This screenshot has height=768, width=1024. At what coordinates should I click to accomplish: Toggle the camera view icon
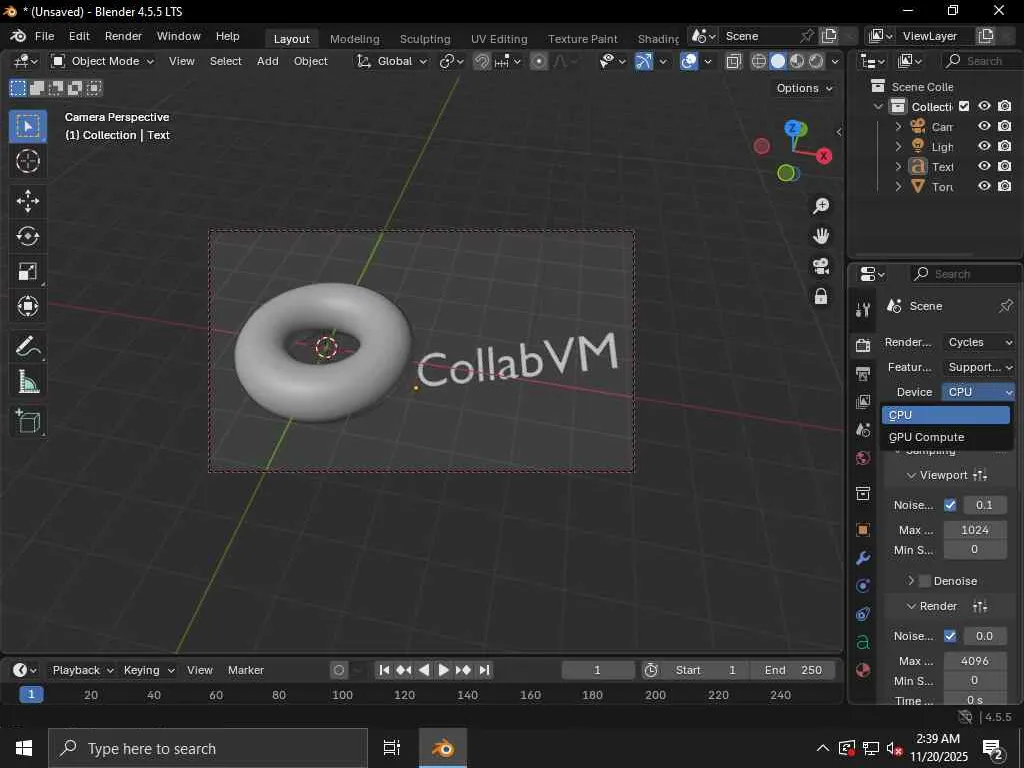tap(821, 266)
